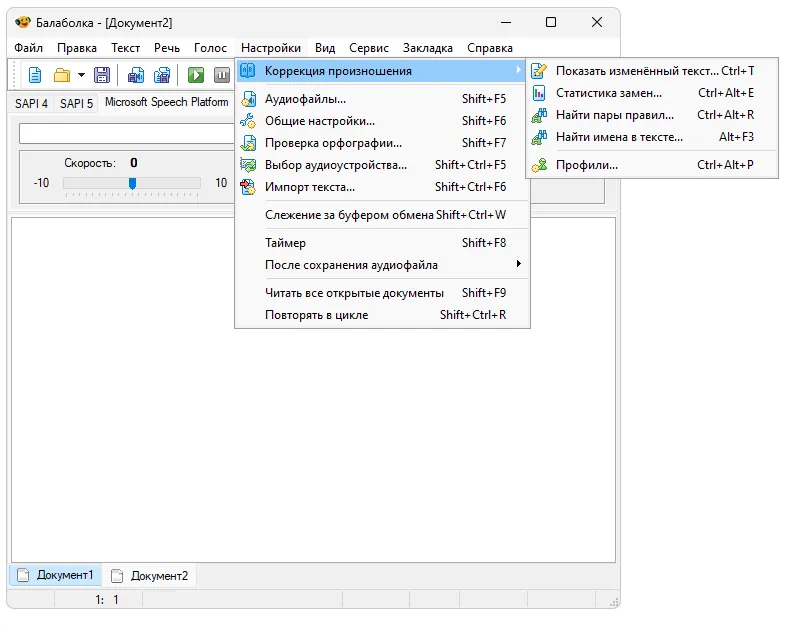Choose Проверка орфографии... menu entry

click(x=382, y=143)
